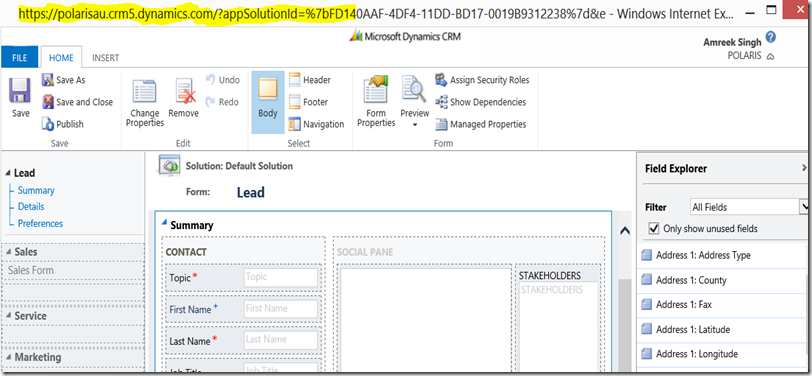Viewport: 812px width, 376px height.
Task: Open Managed Properties
Action: click(x=481, y=124)
